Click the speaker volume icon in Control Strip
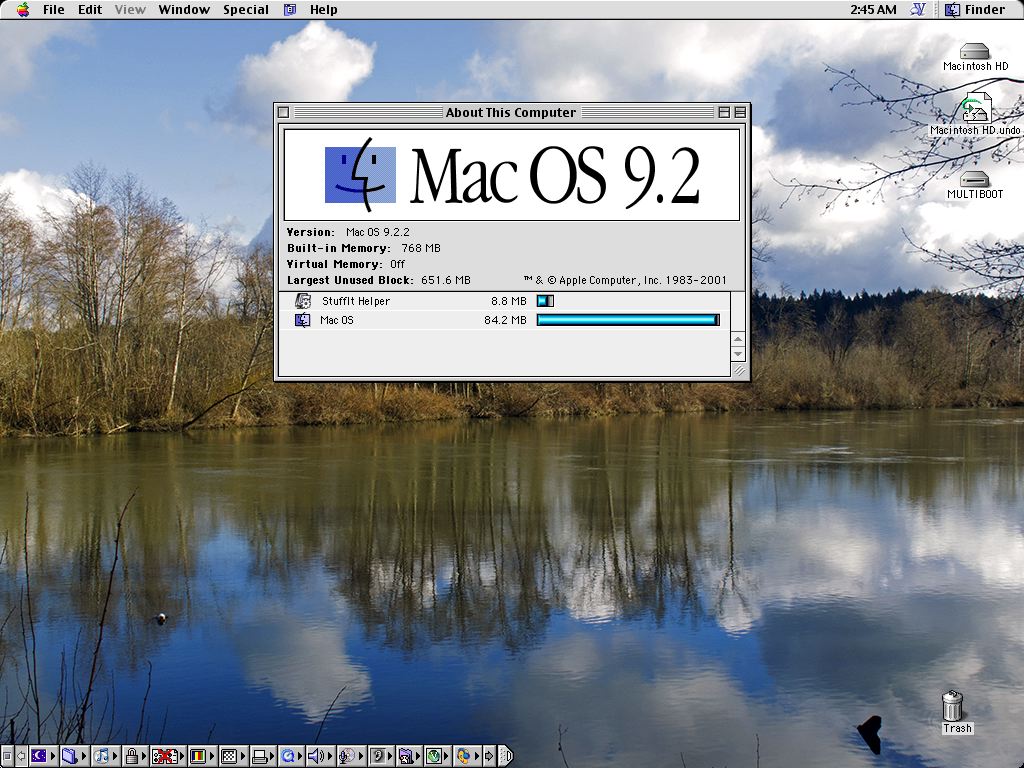 (x=315, y=756)
